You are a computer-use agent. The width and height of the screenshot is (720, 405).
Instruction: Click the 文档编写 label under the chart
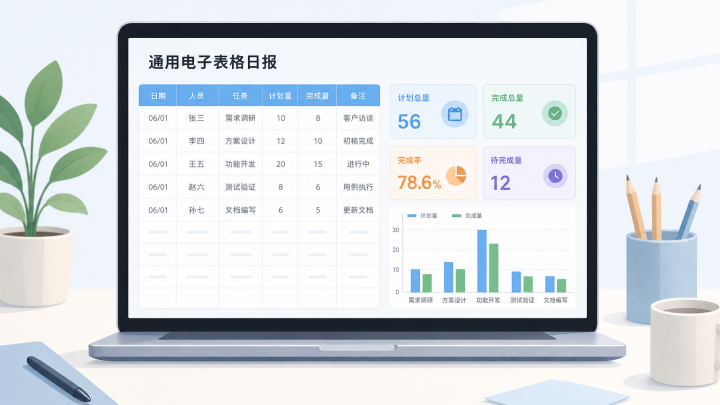pyautogui.click(x=555, y=300)
